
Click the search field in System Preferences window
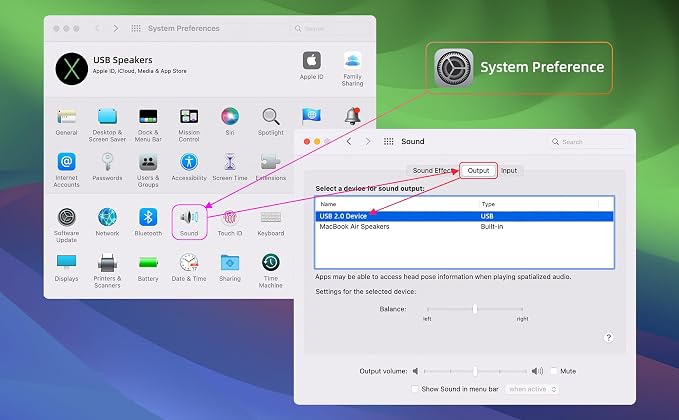(329, 29)
